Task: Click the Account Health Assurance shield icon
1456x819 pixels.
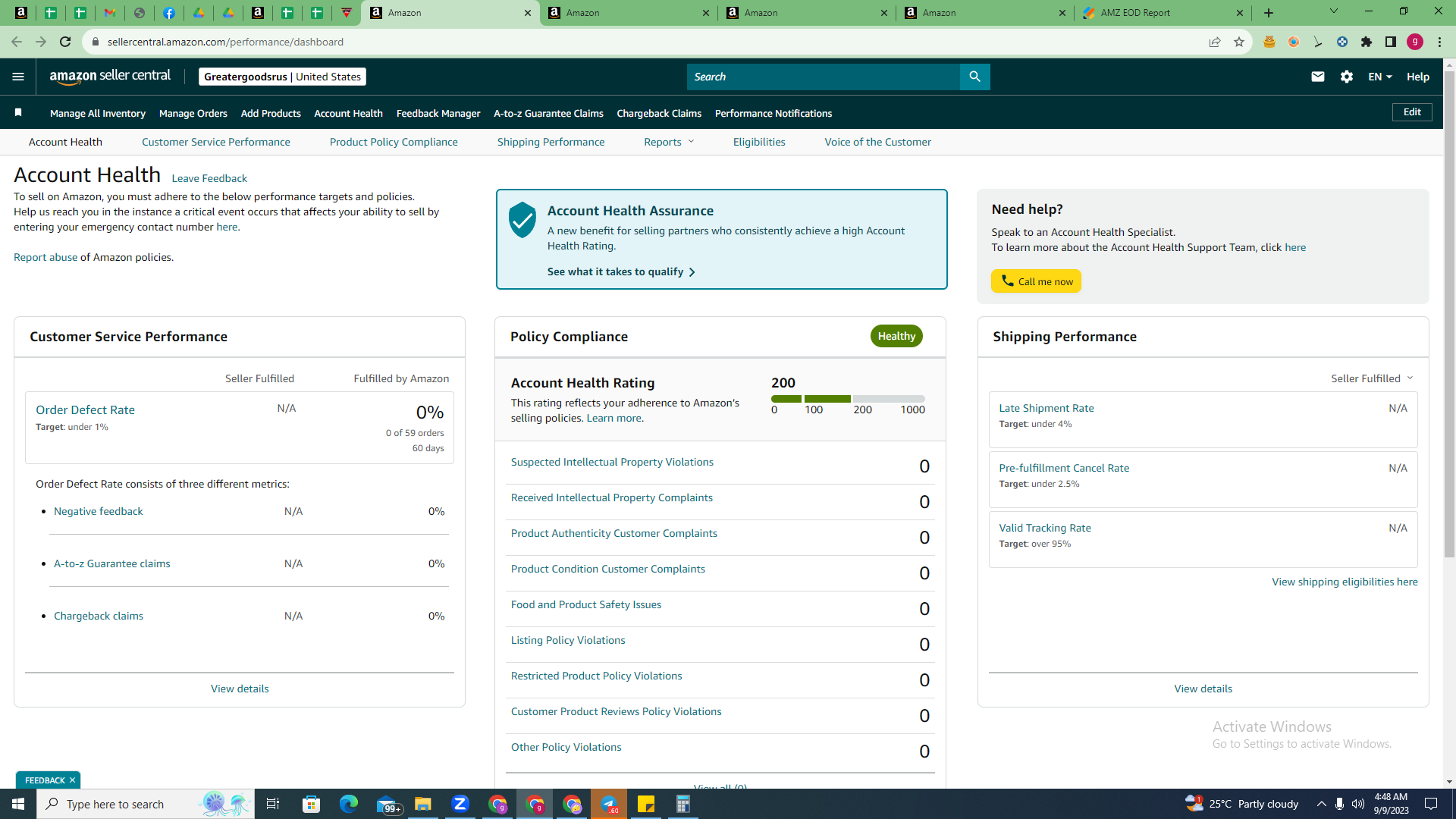Action: point(522,220)
